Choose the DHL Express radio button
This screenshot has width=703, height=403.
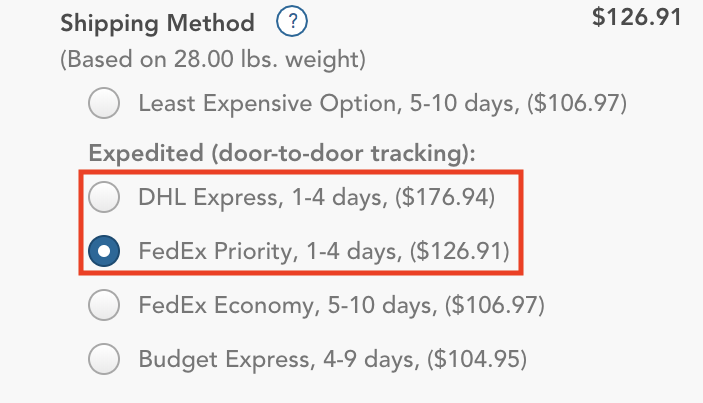click(104, 197)
